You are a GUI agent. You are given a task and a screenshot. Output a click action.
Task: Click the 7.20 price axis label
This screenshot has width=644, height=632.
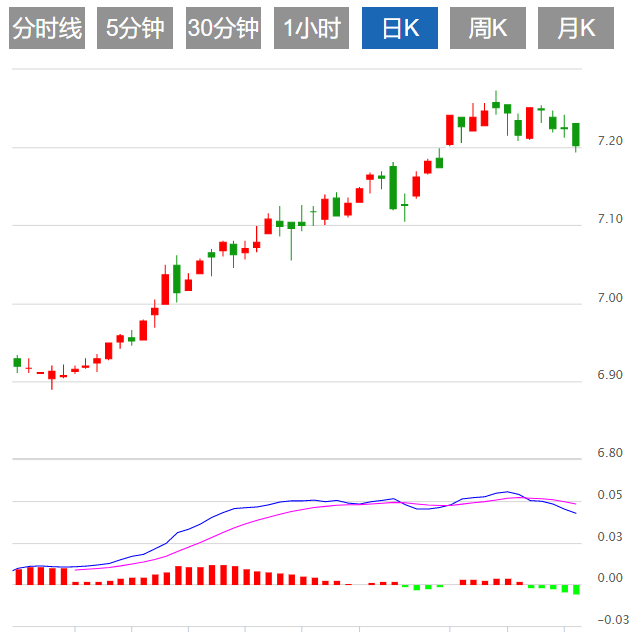[609, 141]
